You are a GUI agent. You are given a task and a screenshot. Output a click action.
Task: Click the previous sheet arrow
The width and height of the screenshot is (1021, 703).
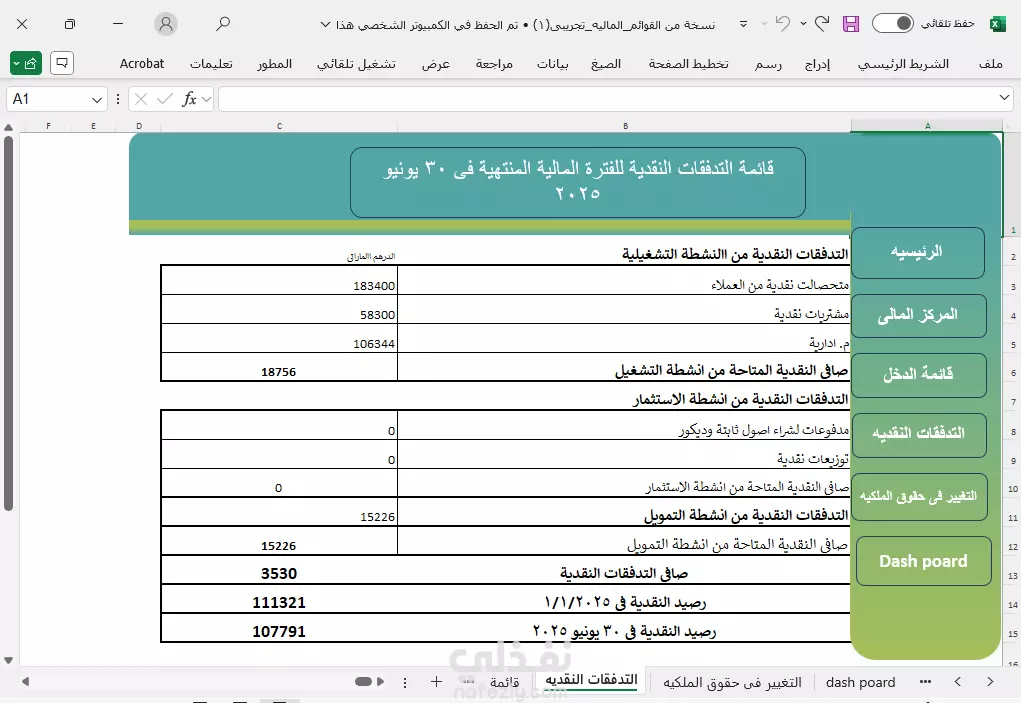pyautogui.click(x=957, y=682)
